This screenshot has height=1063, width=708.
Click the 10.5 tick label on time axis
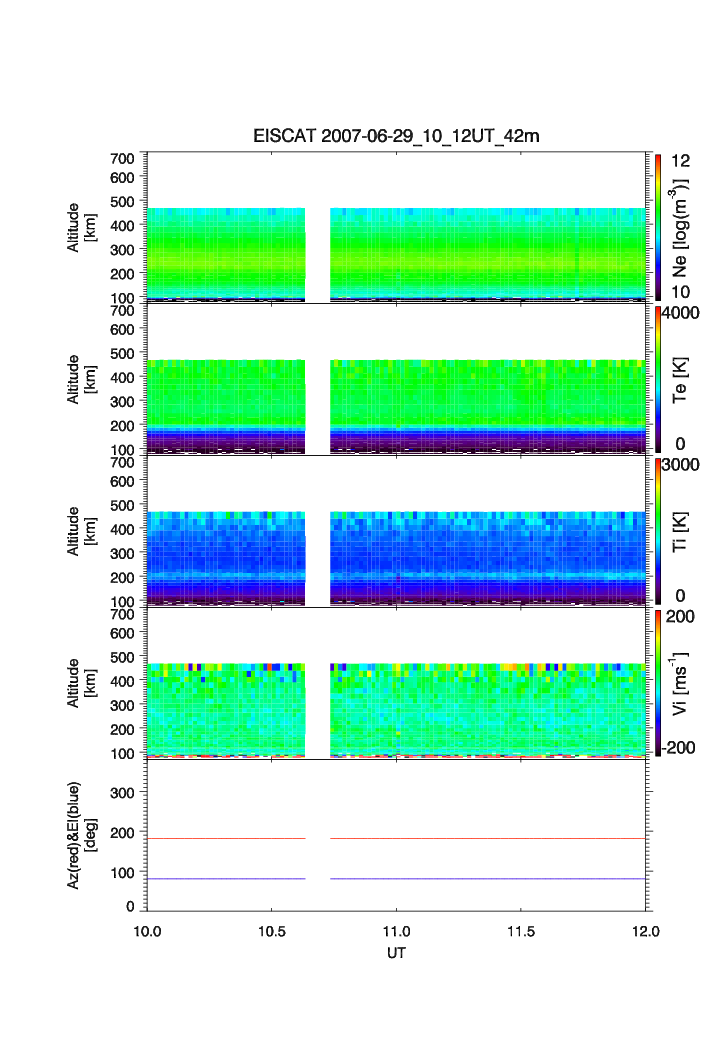coord(272,931)
